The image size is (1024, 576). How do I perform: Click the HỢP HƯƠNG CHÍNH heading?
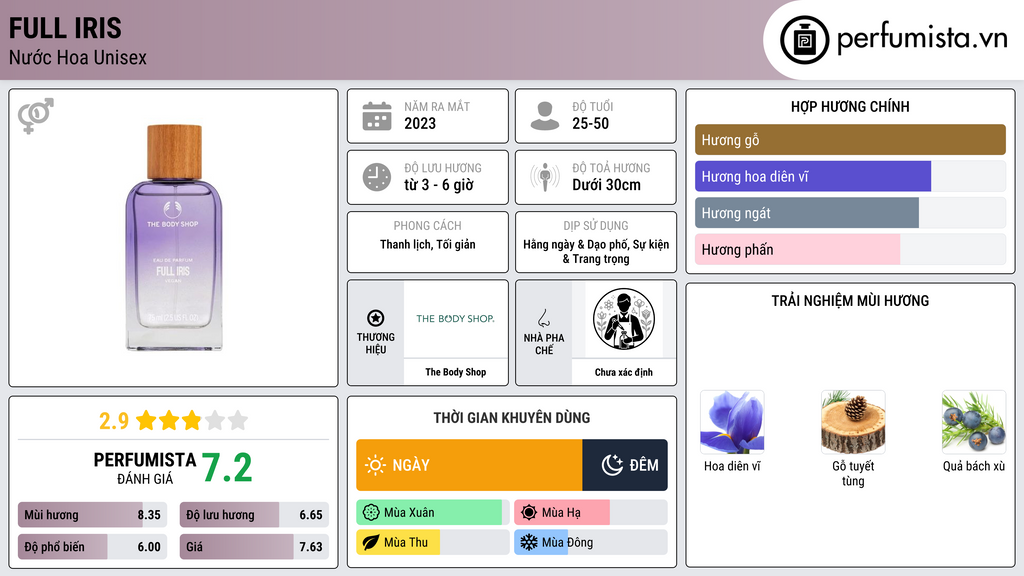point(850,106)
